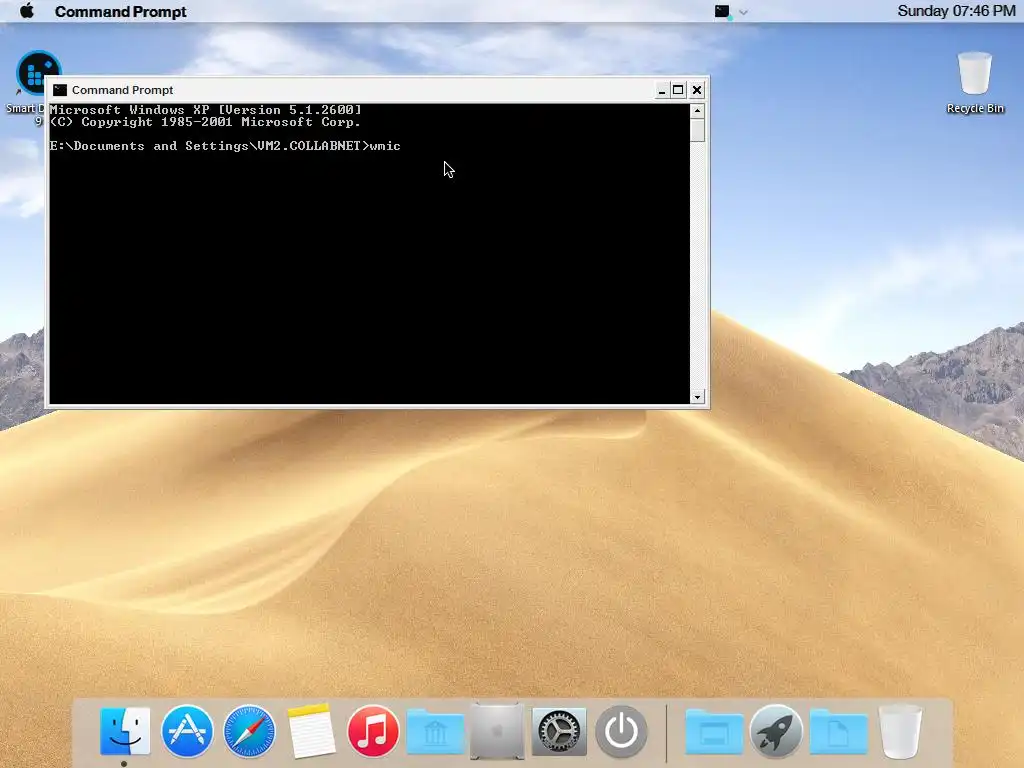Click the command prompt tray icon in menu bar
The height and width of the screenshot is (768, 1024).
pos(722,11)
